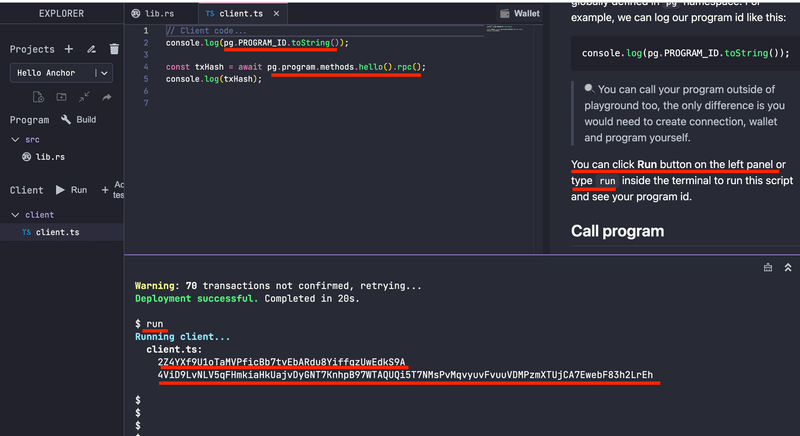Build the program with wrench button
Image resolution: width=800 pixels, height=436 pixels.
[x=79, y=119]
